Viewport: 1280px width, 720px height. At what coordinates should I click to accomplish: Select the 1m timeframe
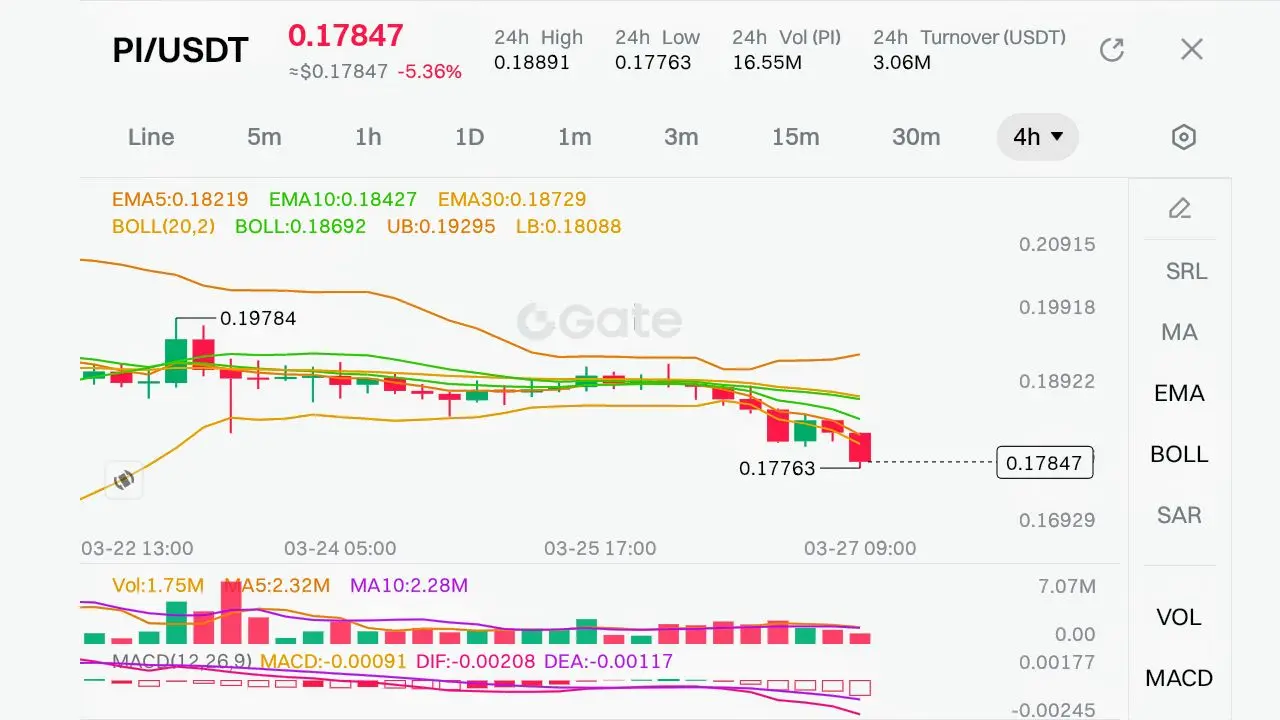pyautogui.click(x=575, y=137)
